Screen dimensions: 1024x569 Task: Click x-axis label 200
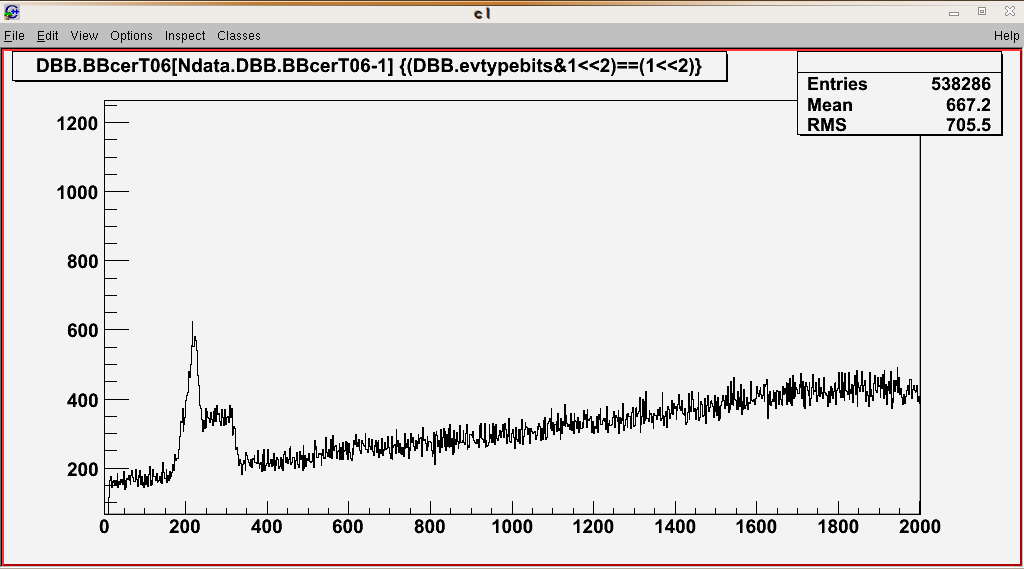(185, 527)
